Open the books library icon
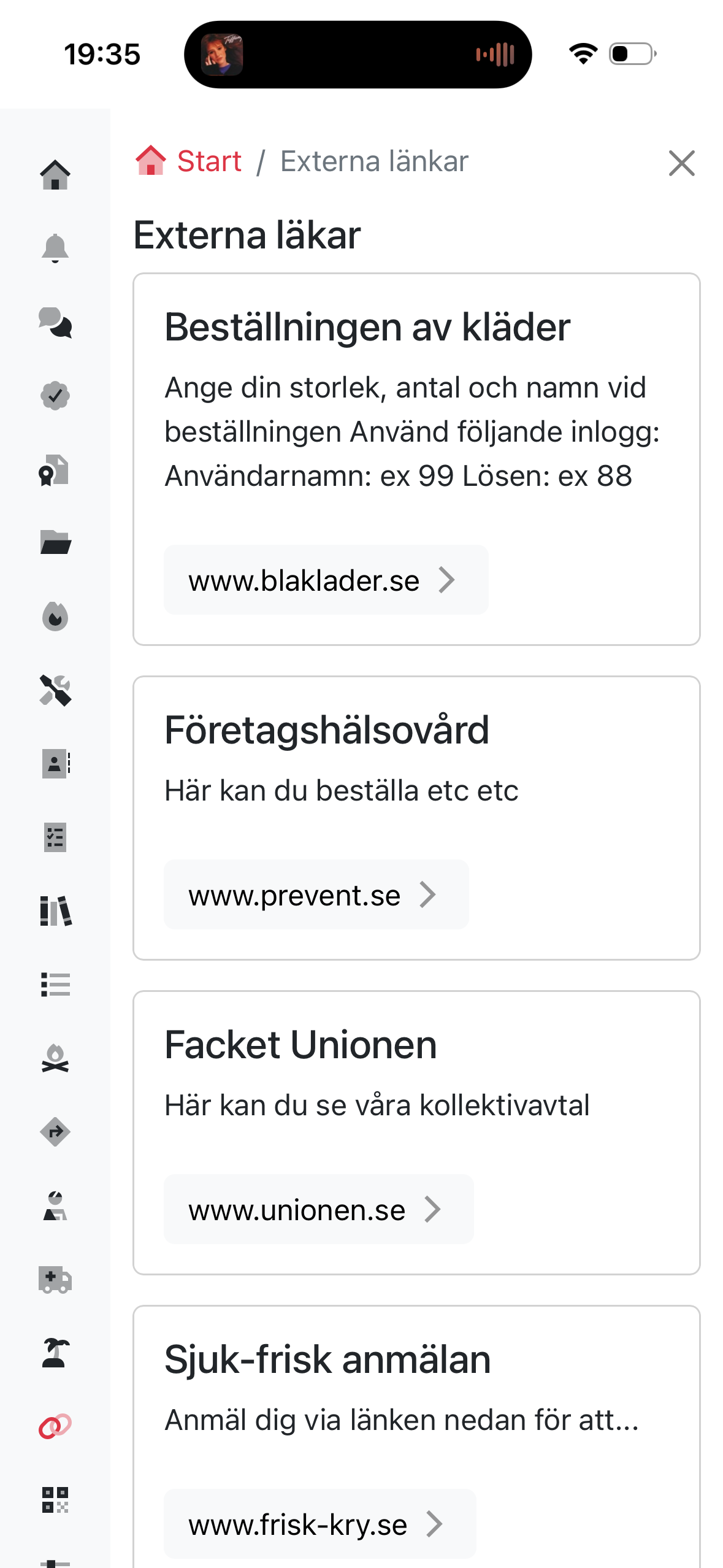Viewport: 723px width, 1568px height. coord(55,911)
